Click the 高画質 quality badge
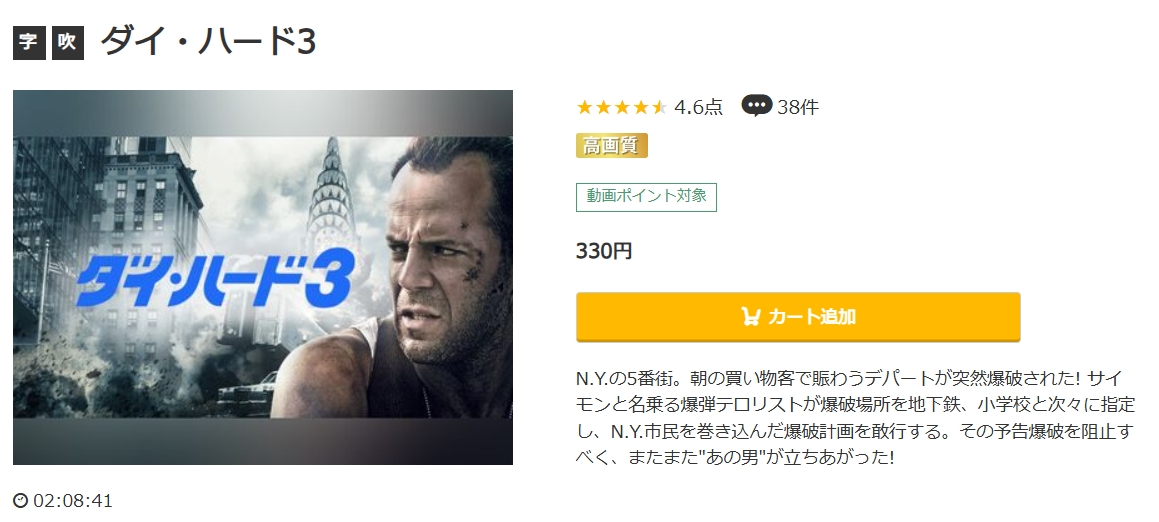 611,146
